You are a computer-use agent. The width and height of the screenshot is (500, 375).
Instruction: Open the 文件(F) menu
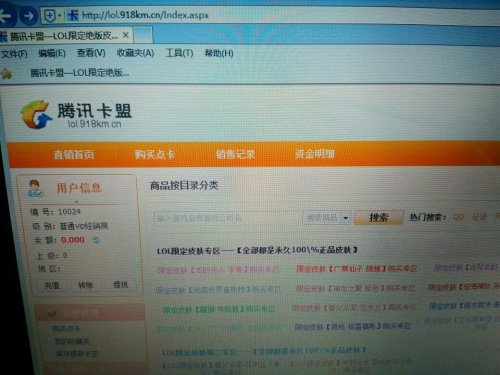pos(14,53)
